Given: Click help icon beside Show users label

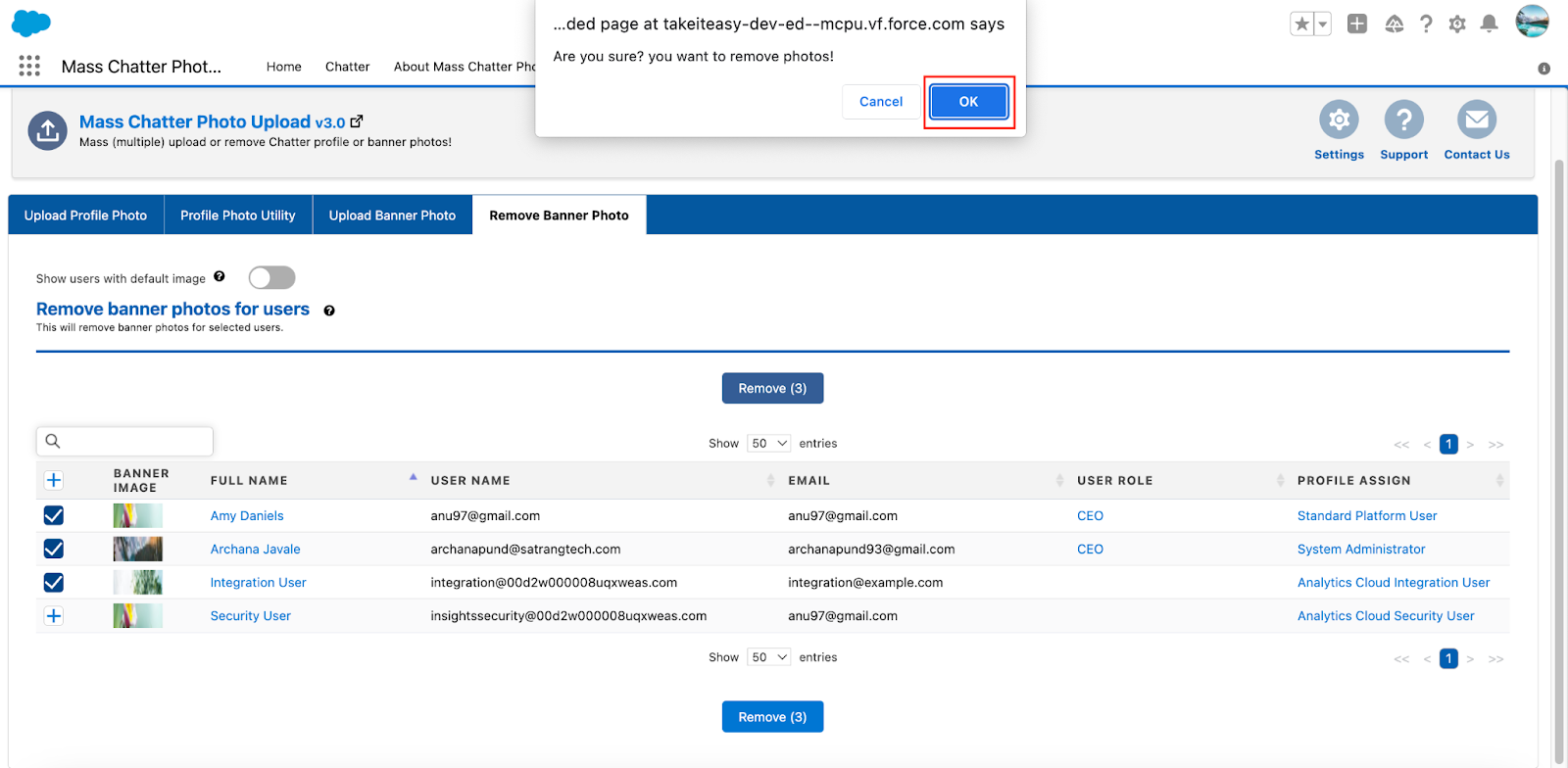Looking at the screenshot, I should tap(220, 276).
